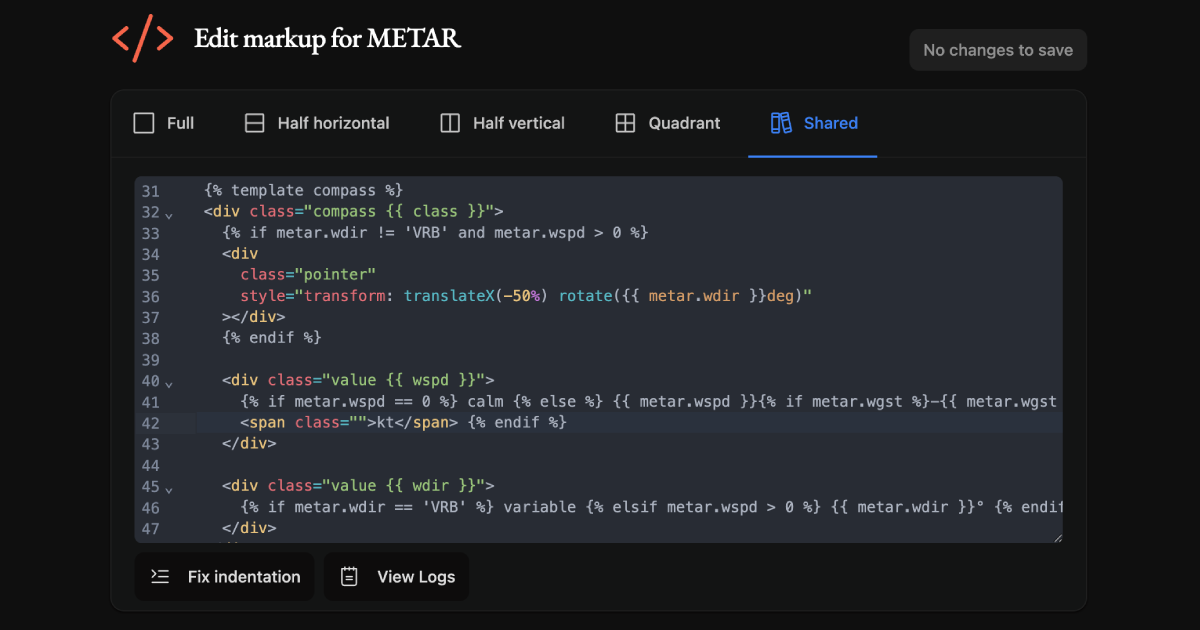This screenshot has height=630, width=1200.
Task: Switch to the Half vertical tab
Action: [502, 123]
